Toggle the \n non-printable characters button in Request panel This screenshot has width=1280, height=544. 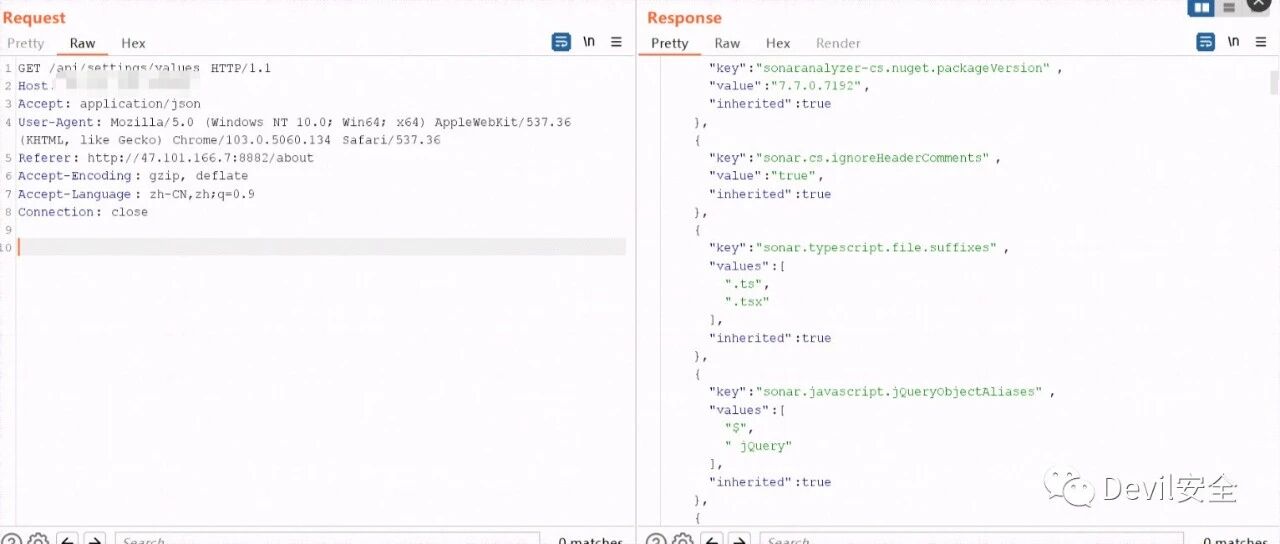589,42
